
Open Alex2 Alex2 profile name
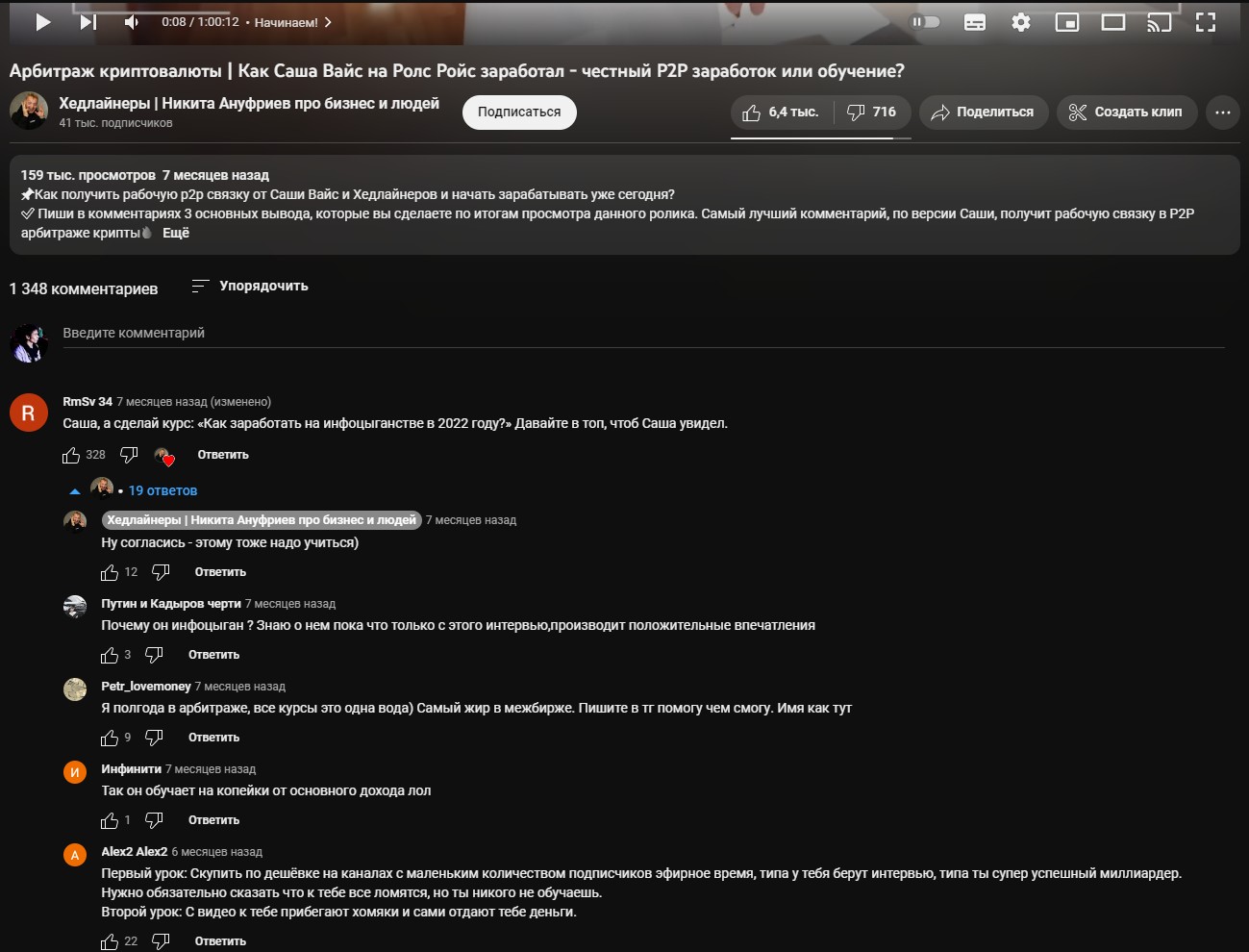pos(135,852)
